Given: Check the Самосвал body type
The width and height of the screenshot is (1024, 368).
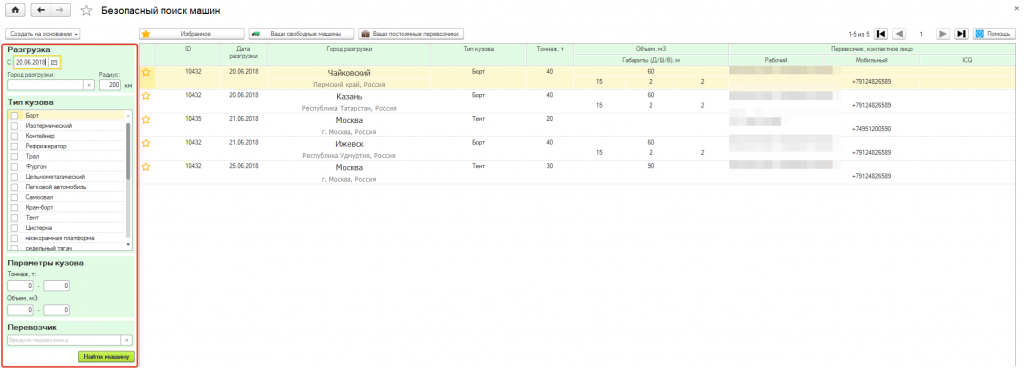Looking at the screenshot, I should 14,197.
